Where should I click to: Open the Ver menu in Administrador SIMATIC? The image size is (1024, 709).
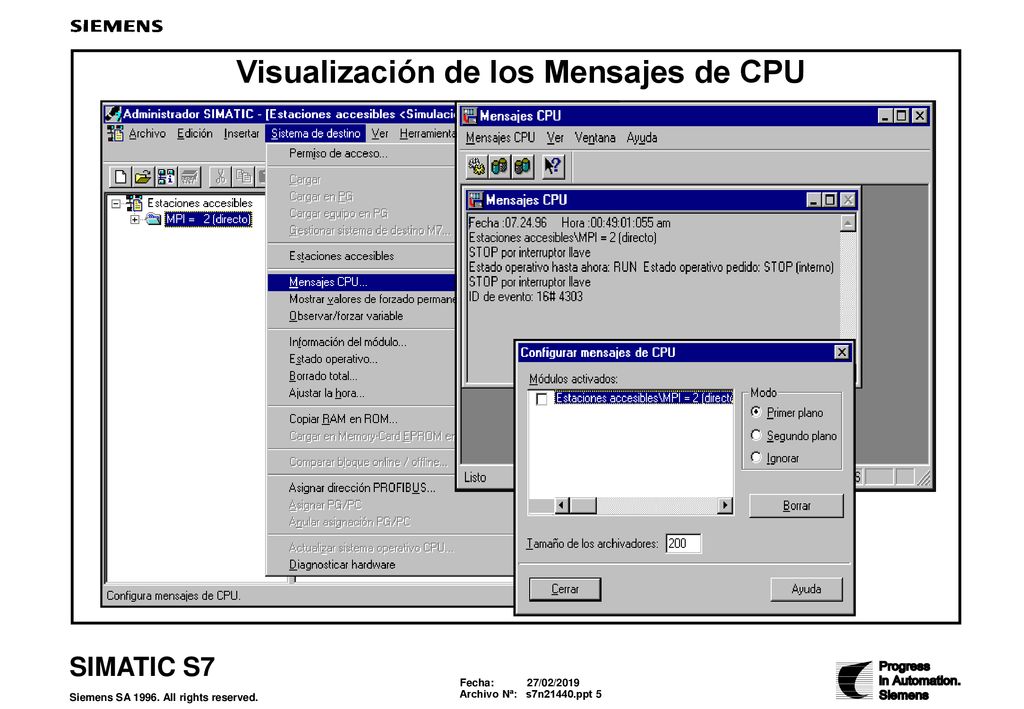click(x=379, y=134)
